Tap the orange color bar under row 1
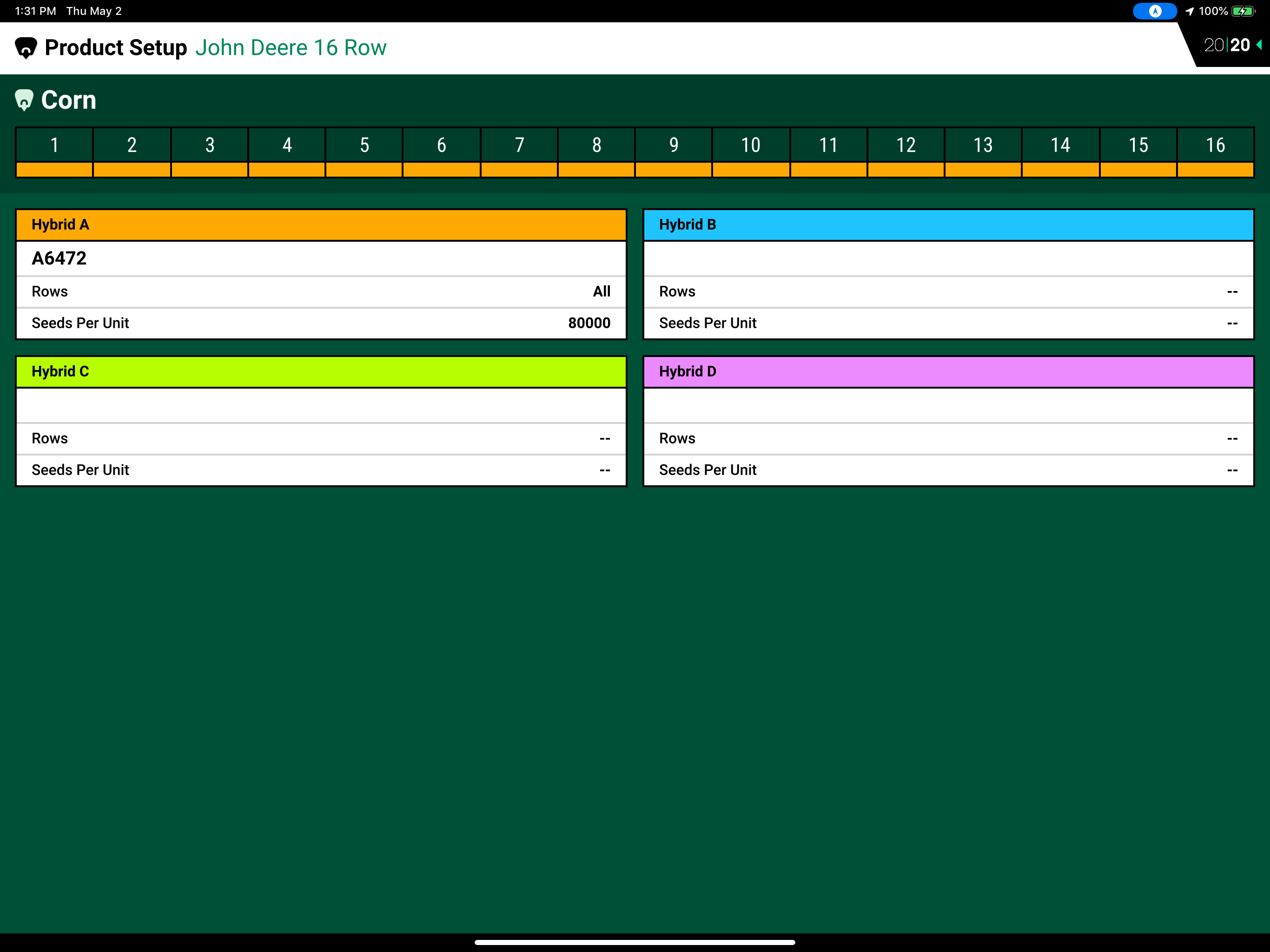Screen dimensions: 1270x952 click(54, 169)
